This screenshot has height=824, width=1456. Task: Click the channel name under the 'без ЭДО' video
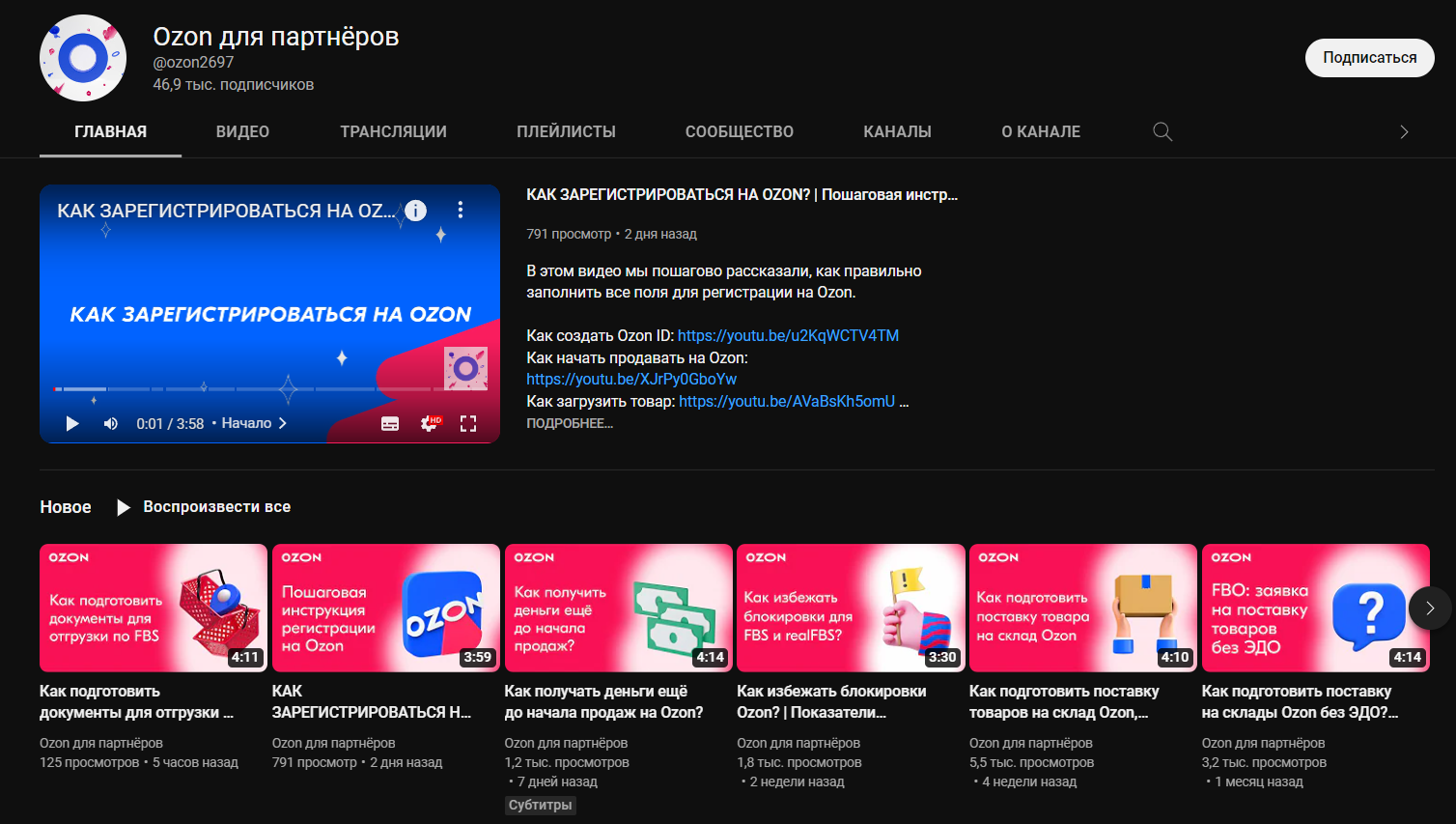pyautogui.click(x=1263, y=743)
